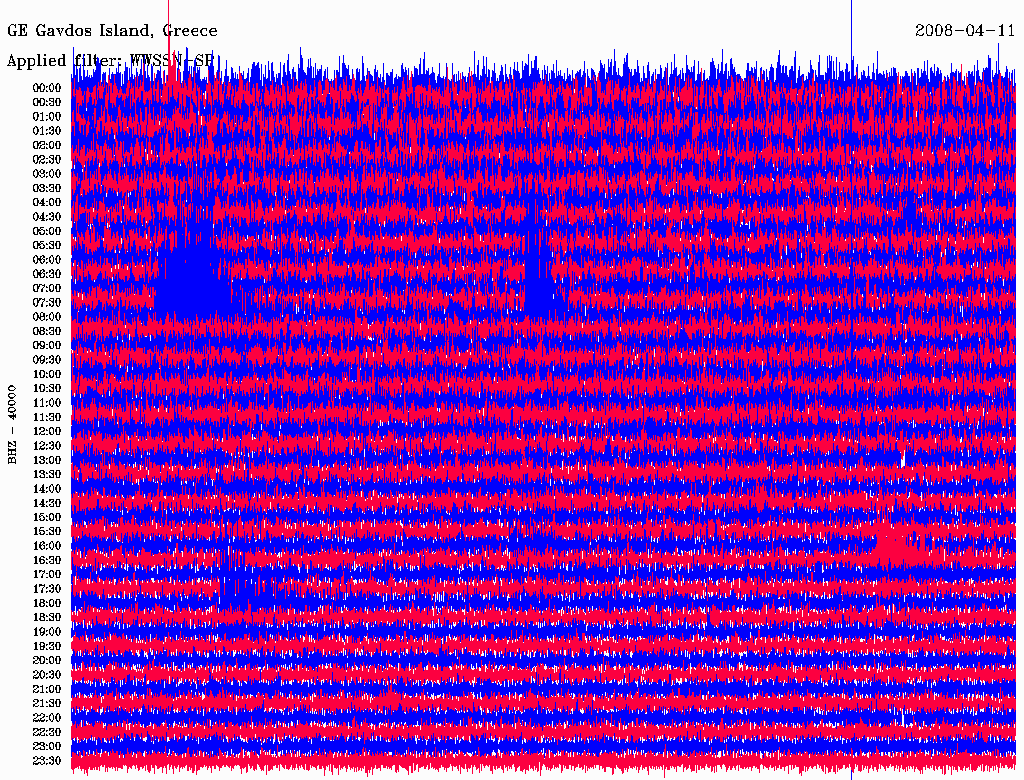
Task: Click the 06:00 time label
Action: click(47, 260)
